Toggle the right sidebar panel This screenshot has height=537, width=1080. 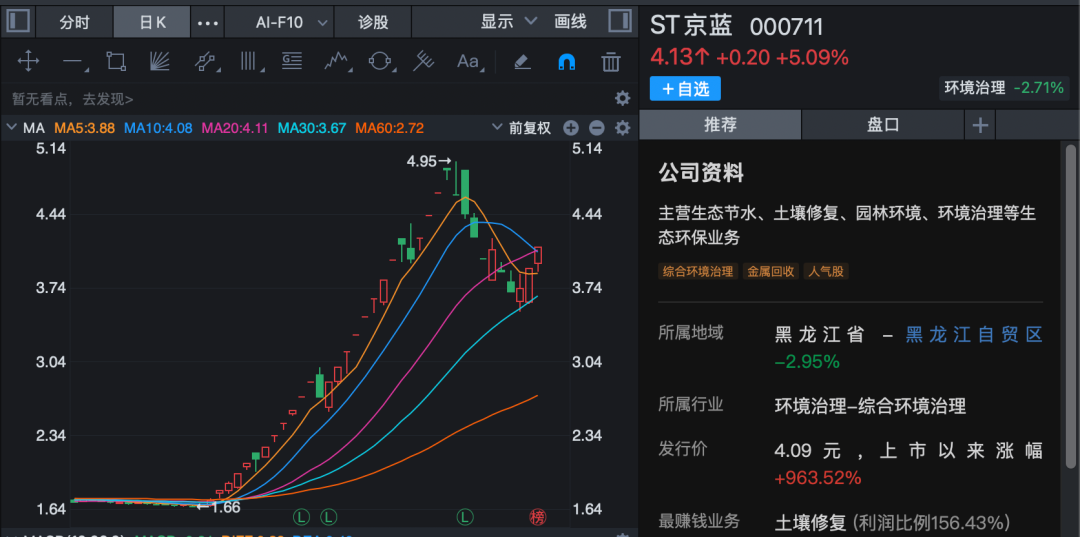(620, 21)
